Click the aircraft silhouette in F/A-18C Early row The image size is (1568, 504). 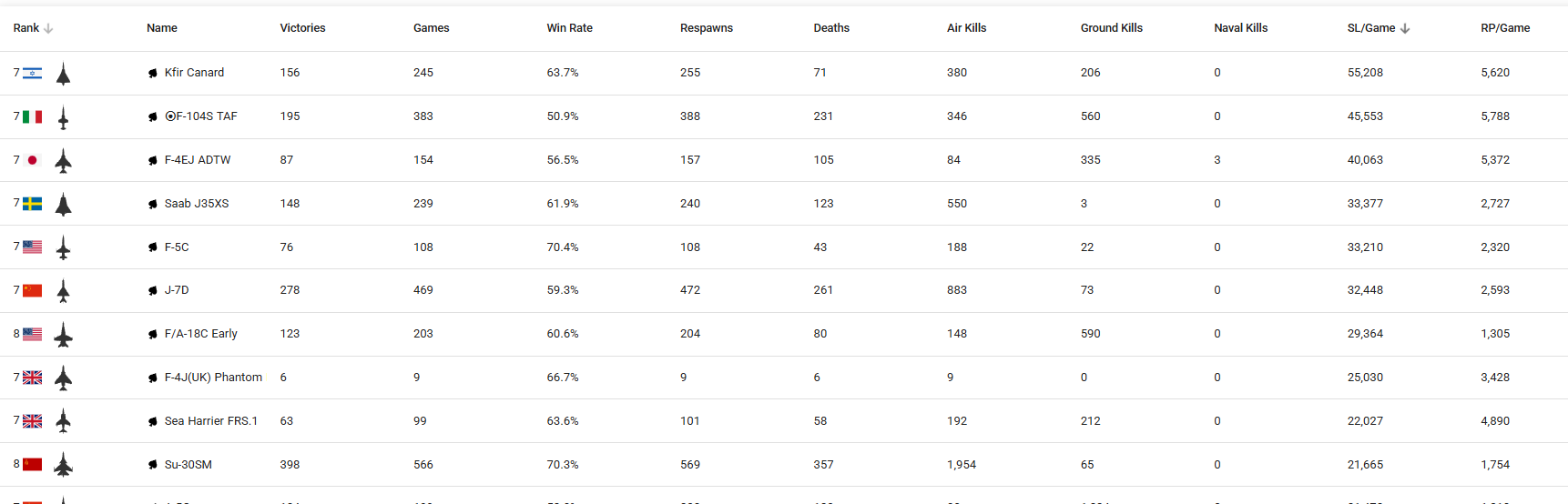click(x=63, y=335)
